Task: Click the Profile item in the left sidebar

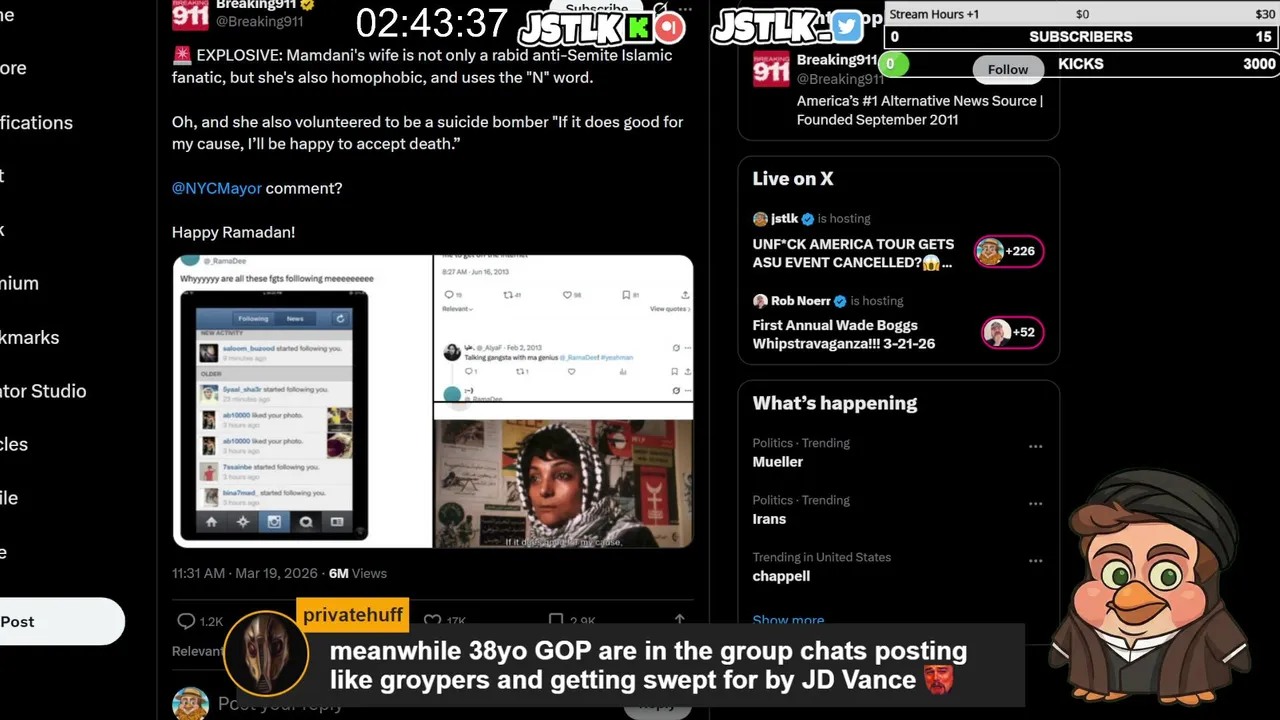Action: (x=9, y=498)
